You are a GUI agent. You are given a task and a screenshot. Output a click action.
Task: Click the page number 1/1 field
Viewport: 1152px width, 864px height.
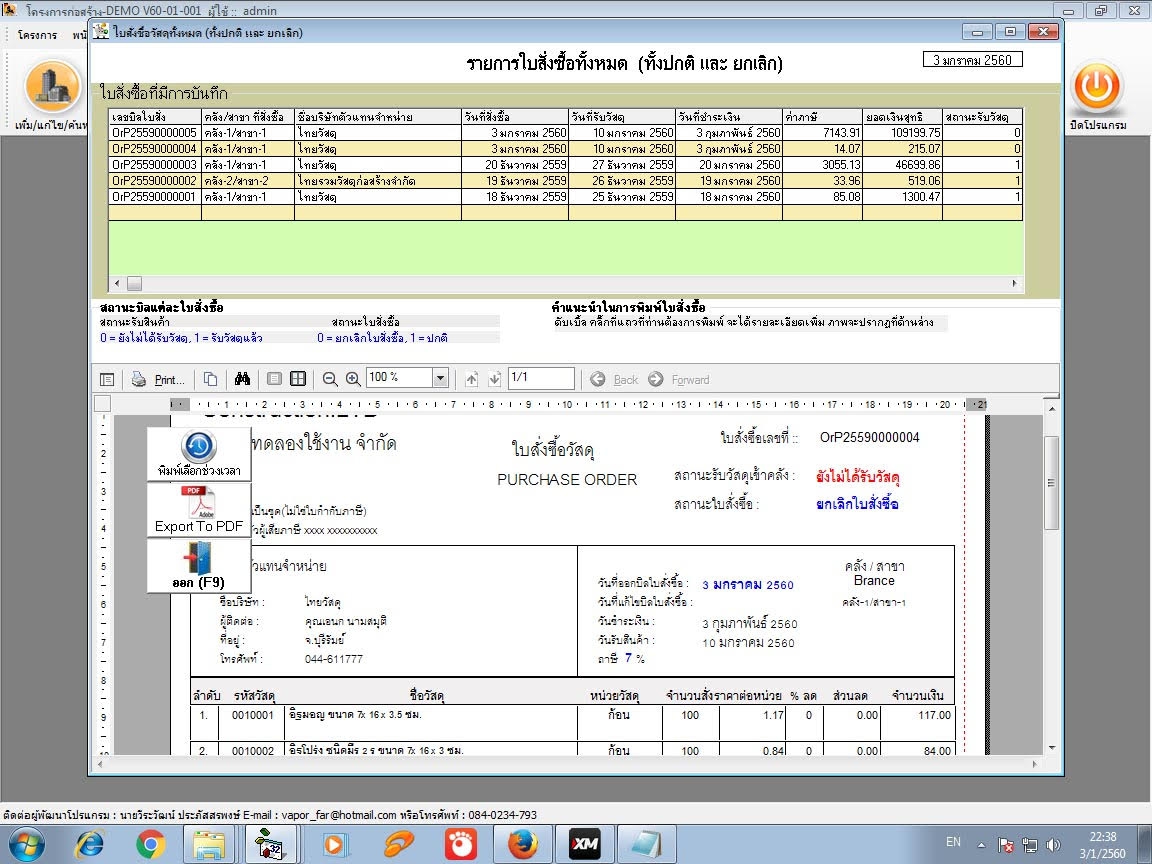pos(540,378)
